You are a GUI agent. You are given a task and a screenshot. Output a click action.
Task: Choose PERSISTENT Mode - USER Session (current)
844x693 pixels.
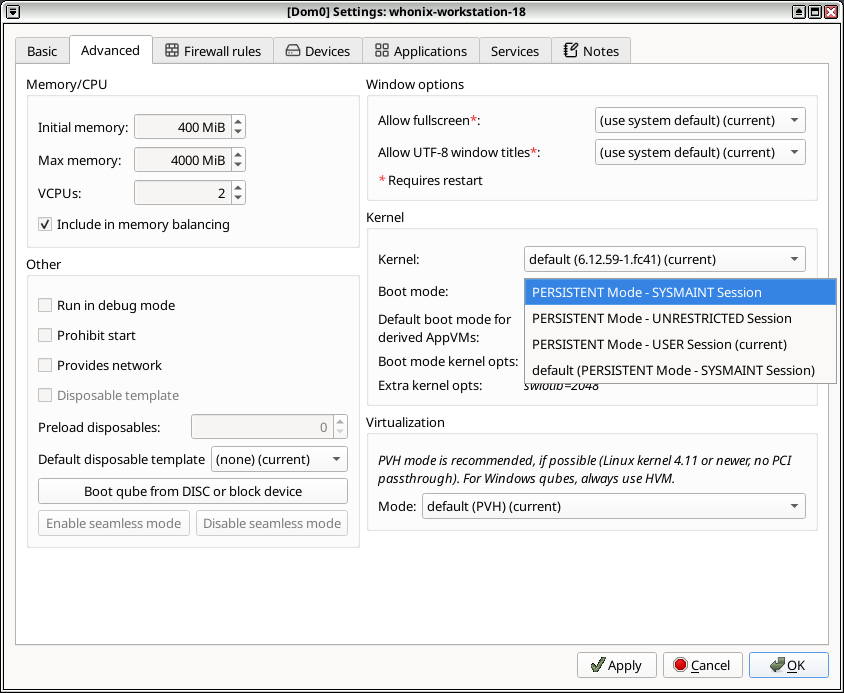[660, 344]
